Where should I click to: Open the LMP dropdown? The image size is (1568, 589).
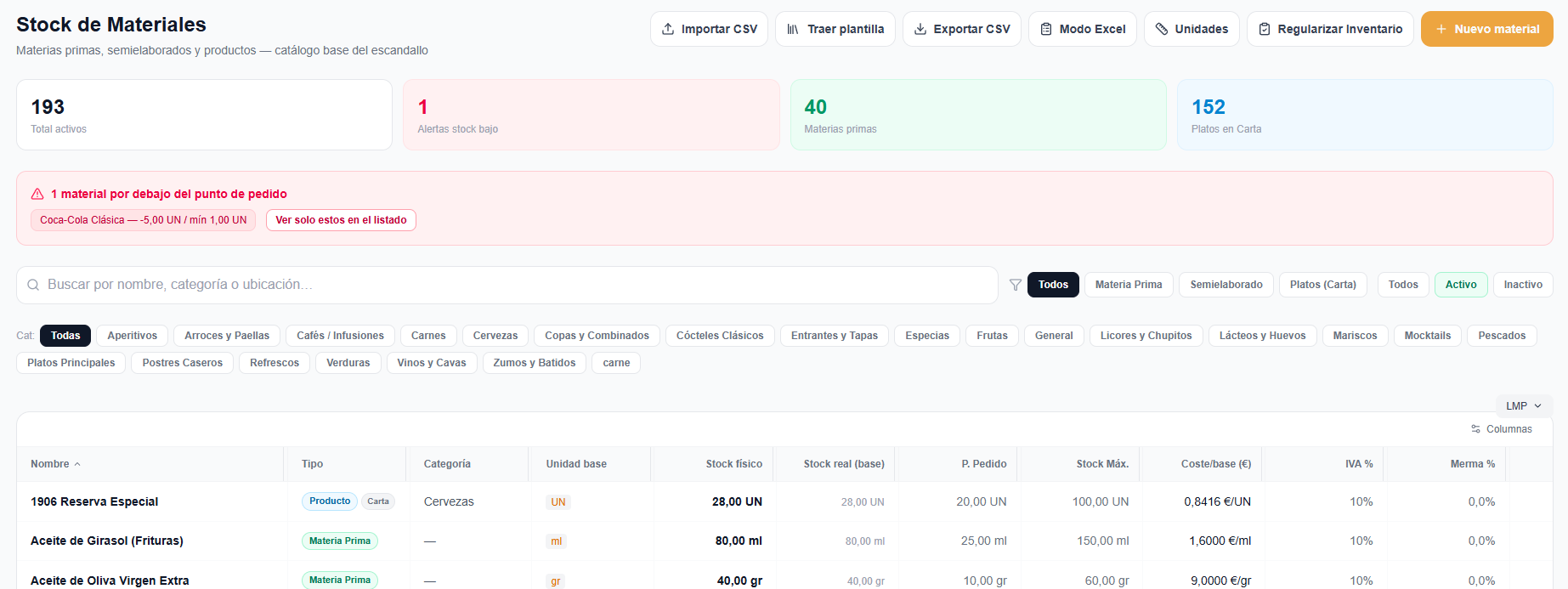pos(1523,405)
